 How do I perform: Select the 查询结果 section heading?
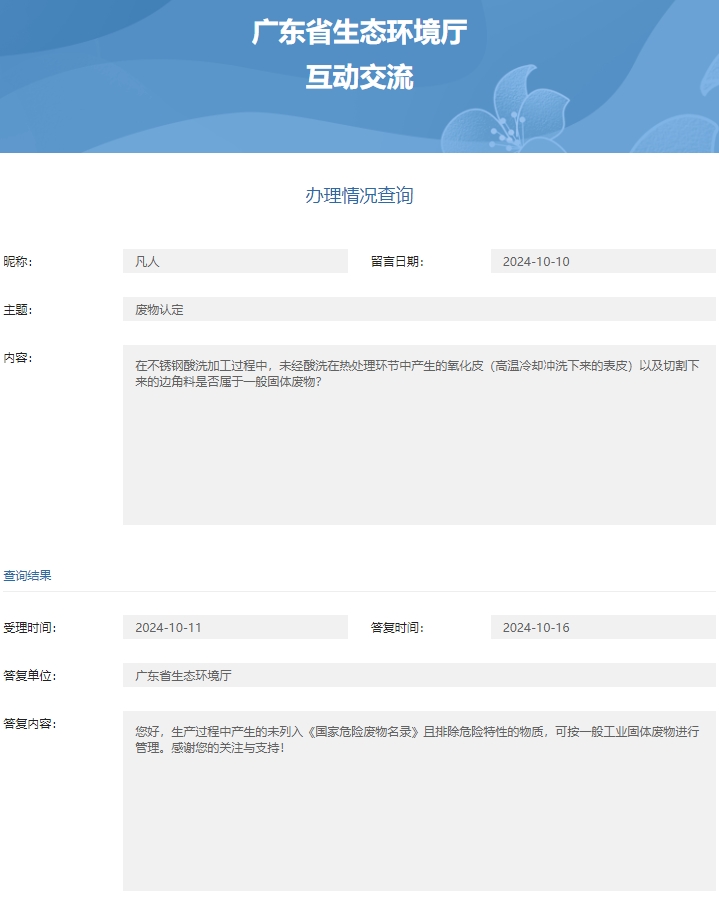[x=28, y=576]
